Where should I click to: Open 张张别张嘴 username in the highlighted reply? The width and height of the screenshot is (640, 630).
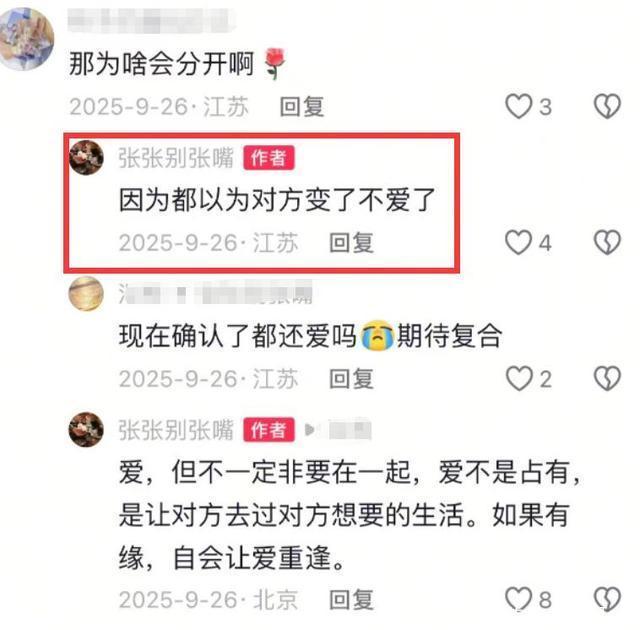(x=176, y=158)
